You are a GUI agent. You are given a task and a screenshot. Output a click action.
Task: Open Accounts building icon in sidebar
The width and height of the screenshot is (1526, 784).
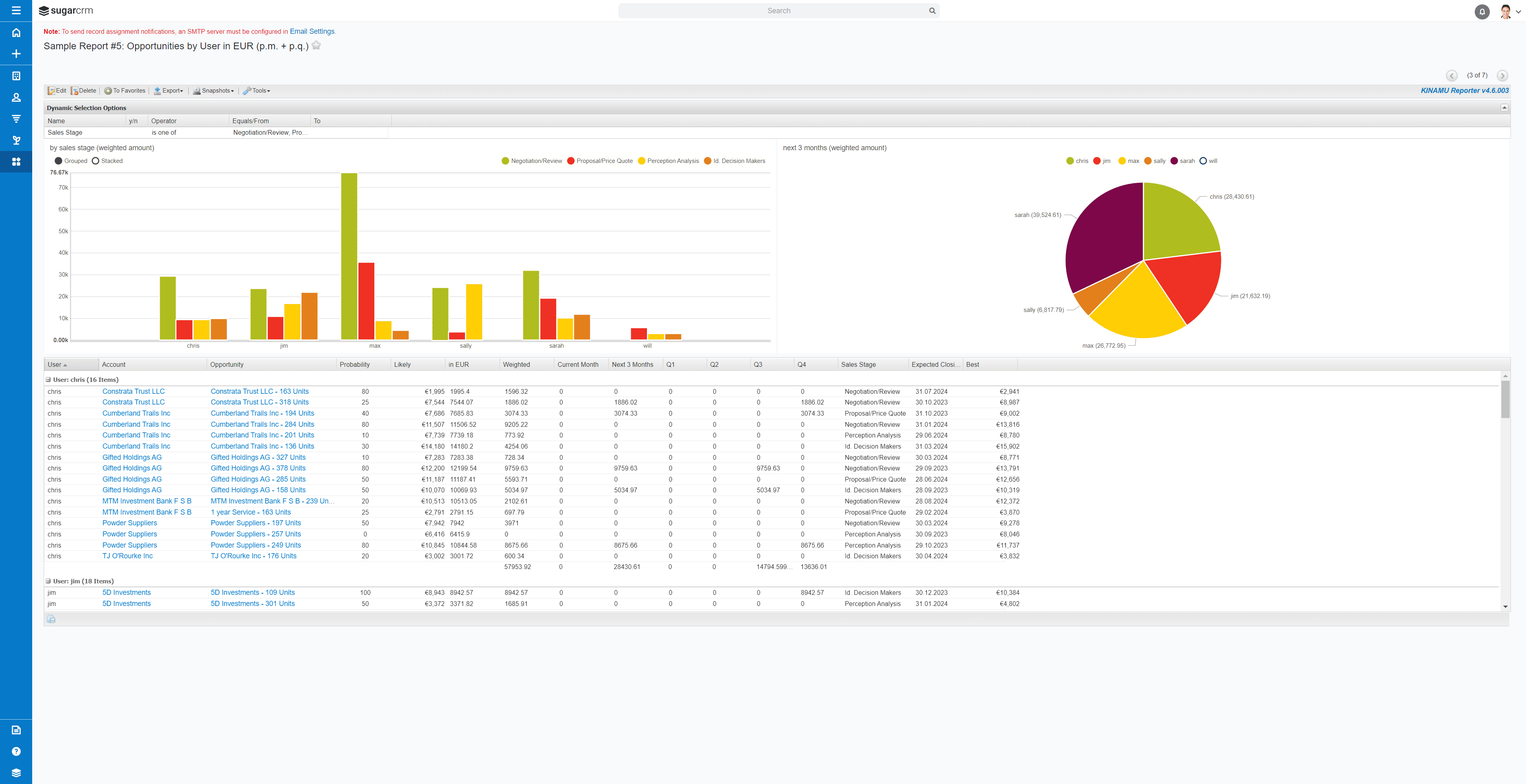pyautogui.click(x=16, y=76)
